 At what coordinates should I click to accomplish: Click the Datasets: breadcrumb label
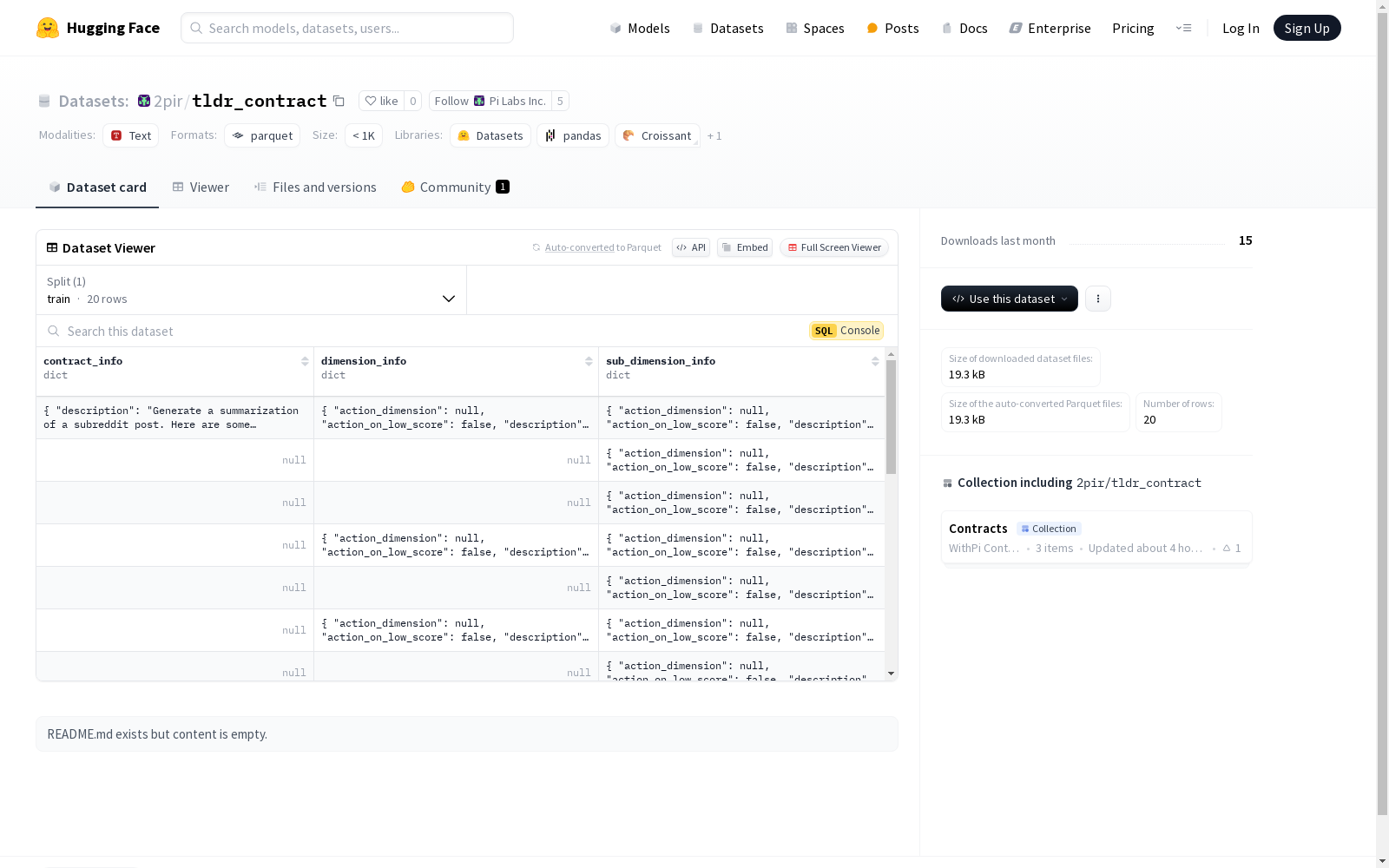94,101
